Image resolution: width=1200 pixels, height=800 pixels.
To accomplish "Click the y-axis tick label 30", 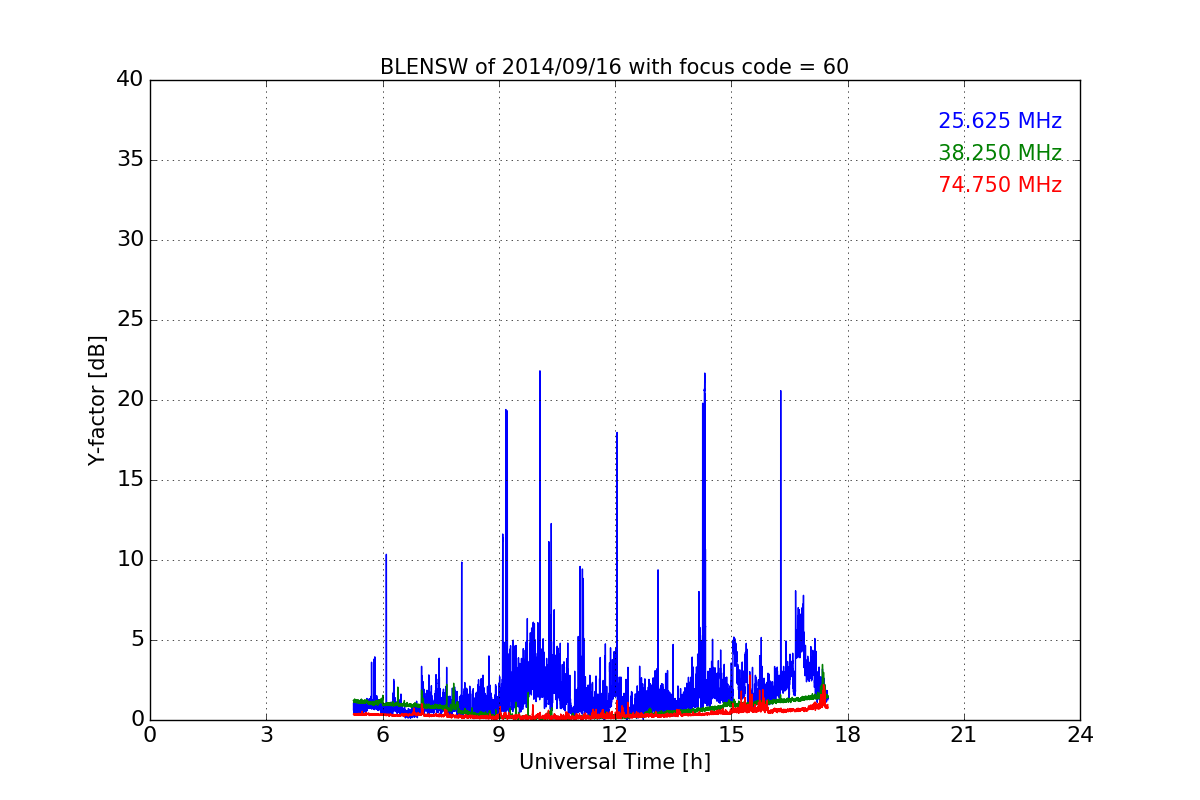I will (129, 240).
